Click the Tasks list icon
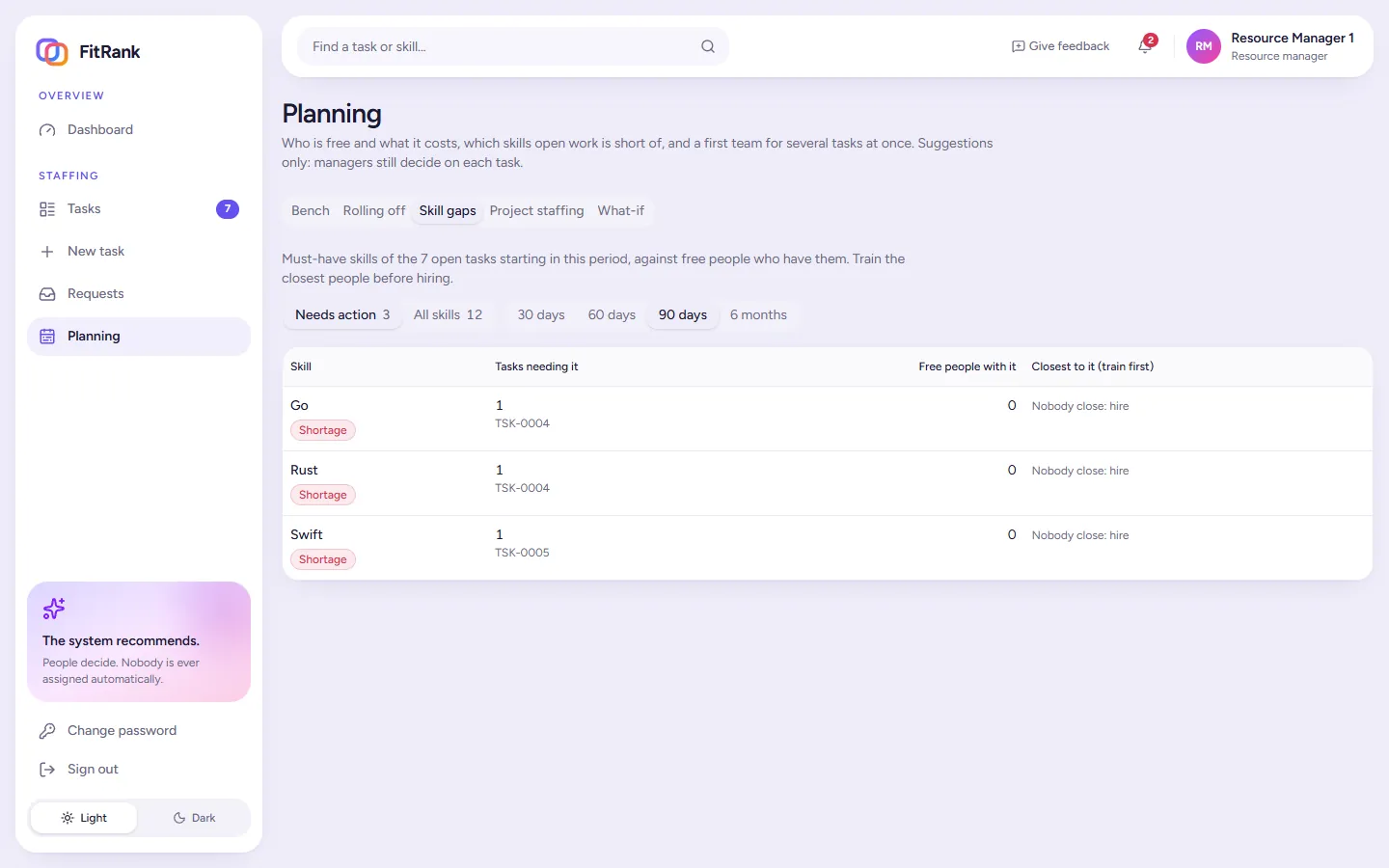 (x=47, y=209)
